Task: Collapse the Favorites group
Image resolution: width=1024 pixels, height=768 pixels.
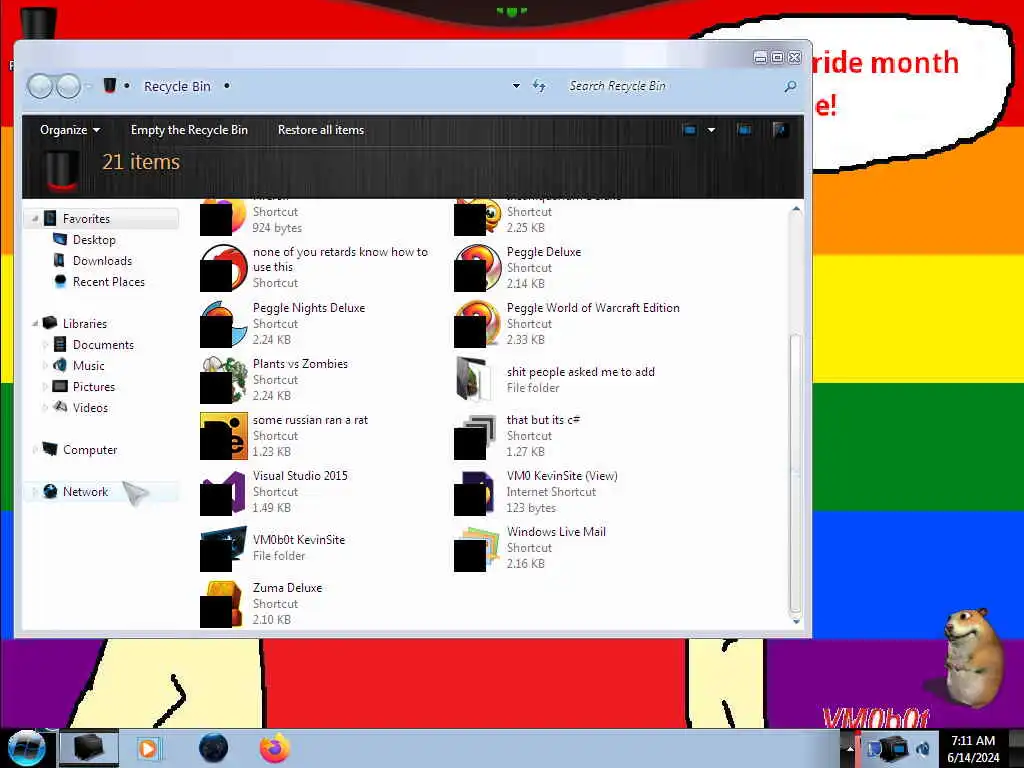Action: pyautogui.click(x=35, y=219)
